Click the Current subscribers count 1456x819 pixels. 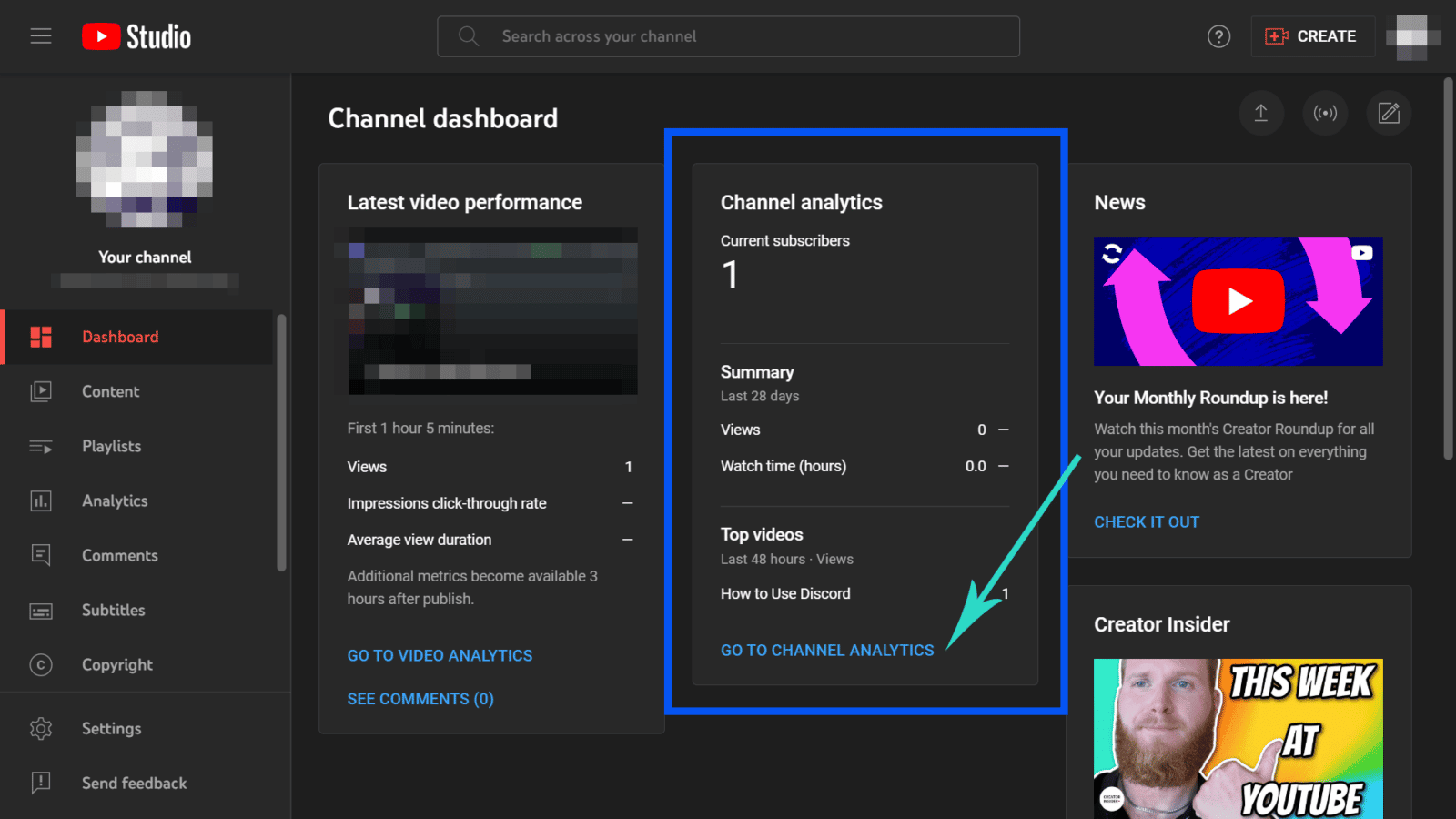click(x=730, y=275)
